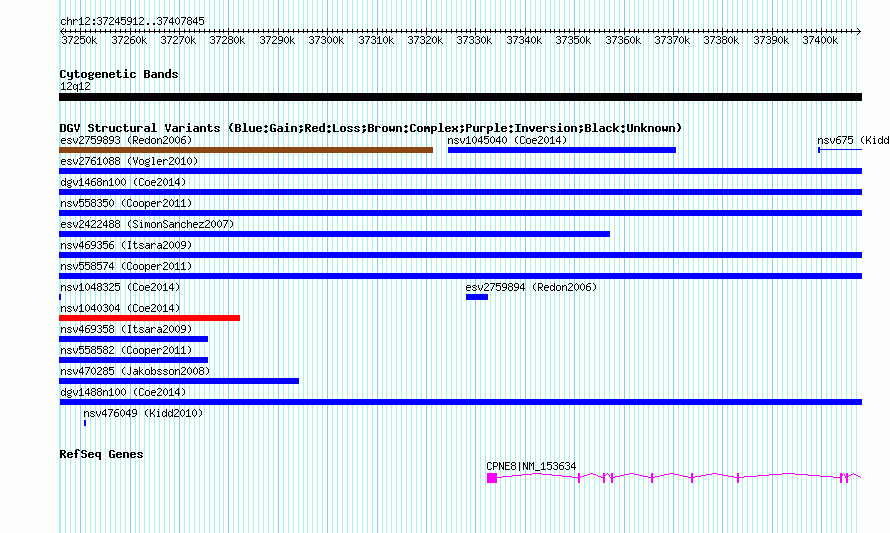Click the 37400k ruler position

pyautogui.click(x=820, y=40)
